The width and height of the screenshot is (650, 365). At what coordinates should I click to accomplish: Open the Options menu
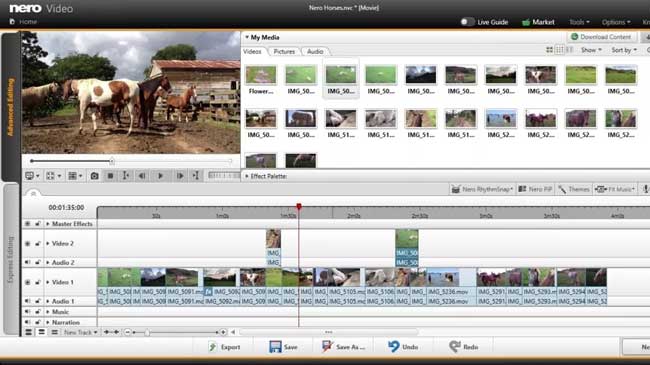click(616, 22)
